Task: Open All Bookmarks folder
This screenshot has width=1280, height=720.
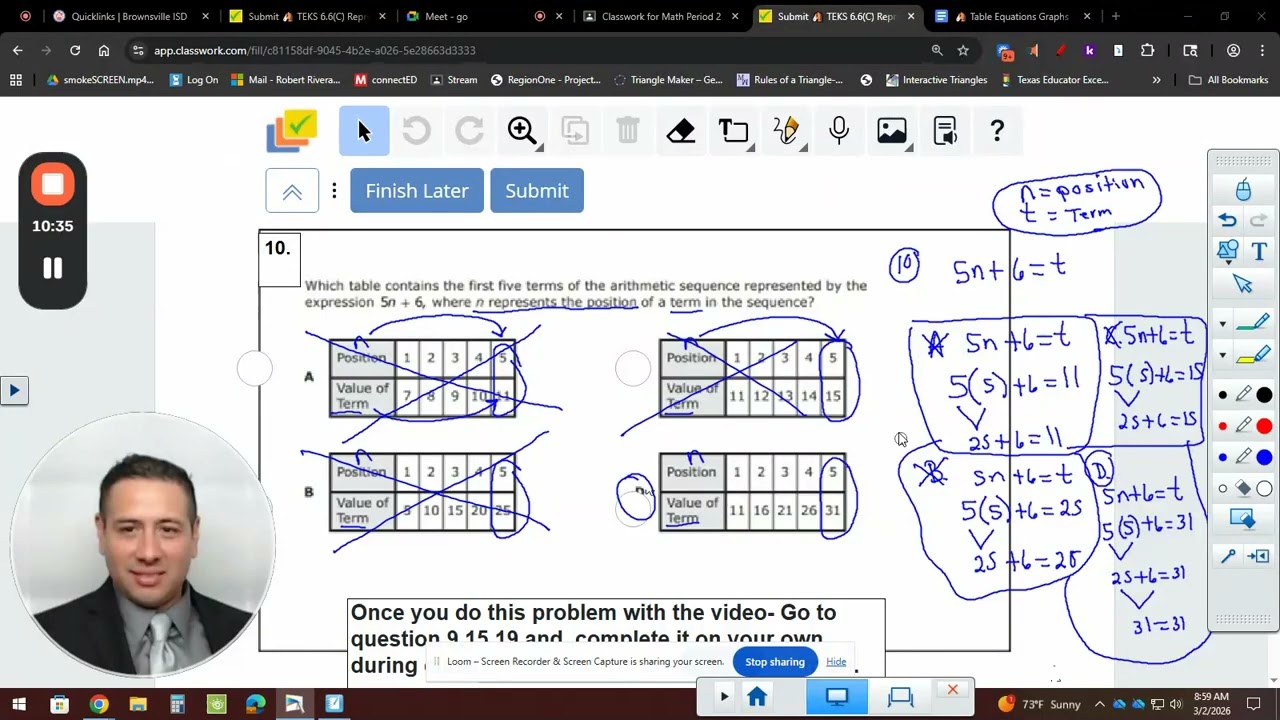Action: (x=1228, y=80)
